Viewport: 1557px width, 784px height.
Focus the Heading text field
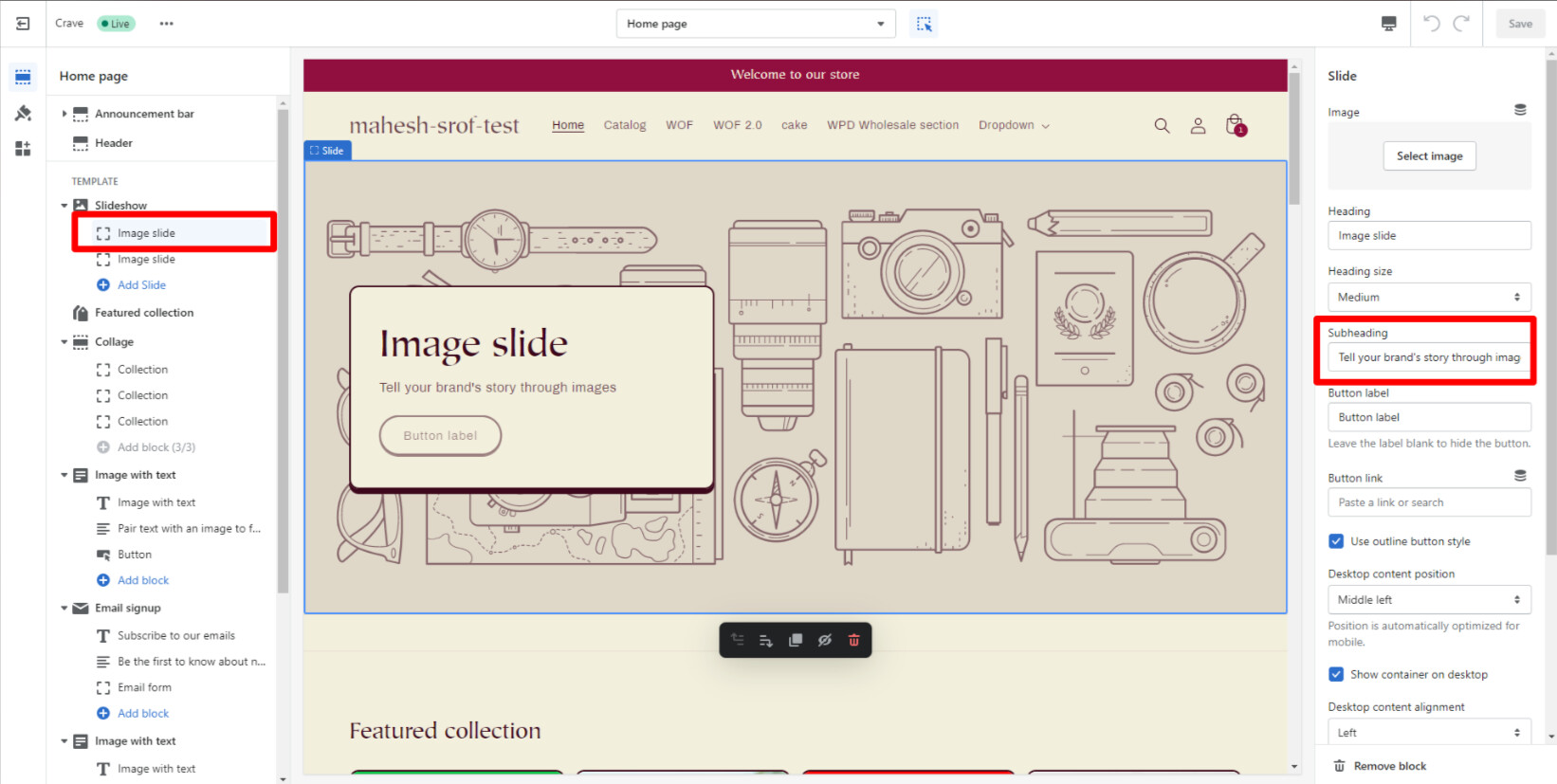(x=1429, y=236)
